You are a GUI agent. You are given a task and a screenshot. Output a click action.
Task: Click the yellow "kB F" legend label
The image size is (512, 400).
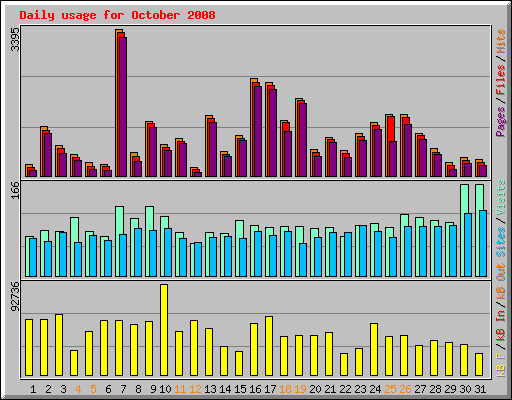501,364
